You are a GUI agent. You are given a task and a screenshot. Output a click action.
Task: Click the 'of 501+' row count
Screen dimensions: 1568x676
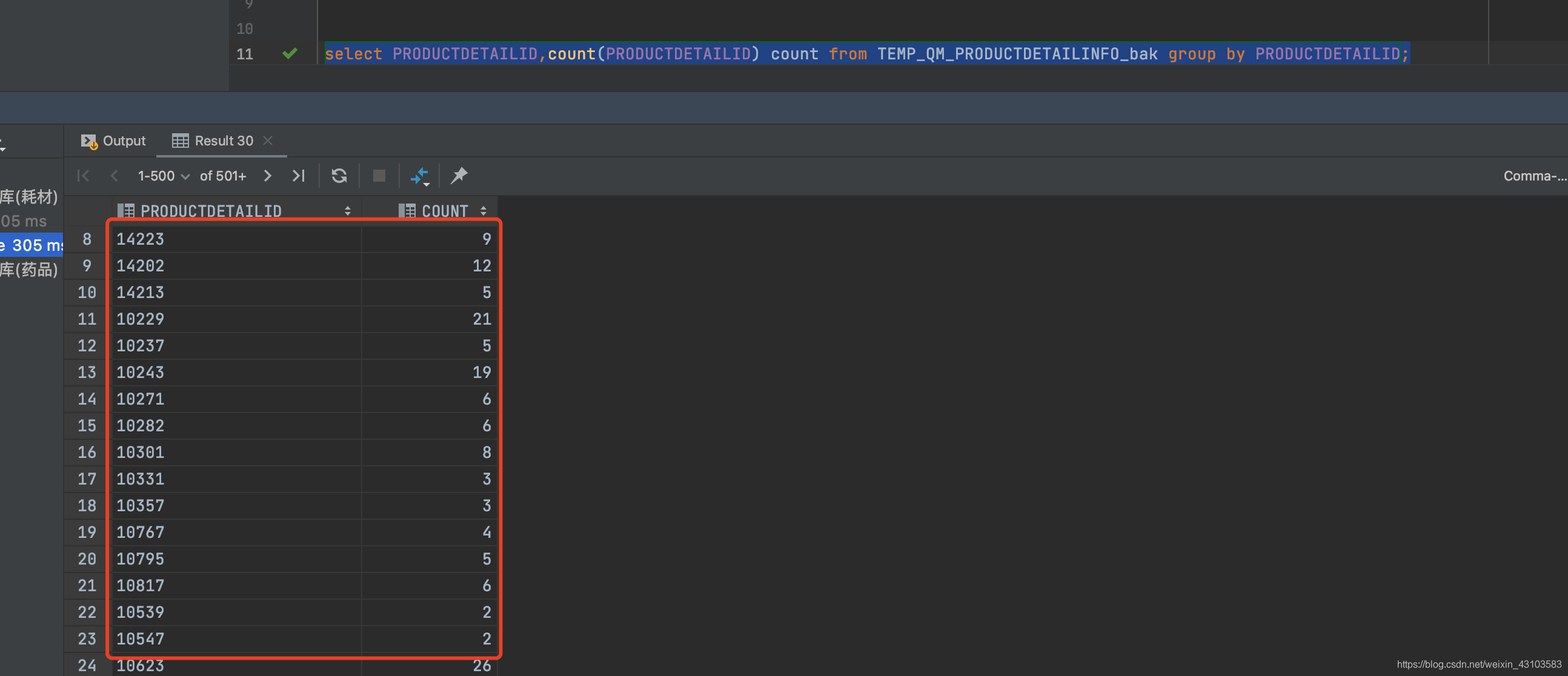pyautogui.click(x=223, y=176)
